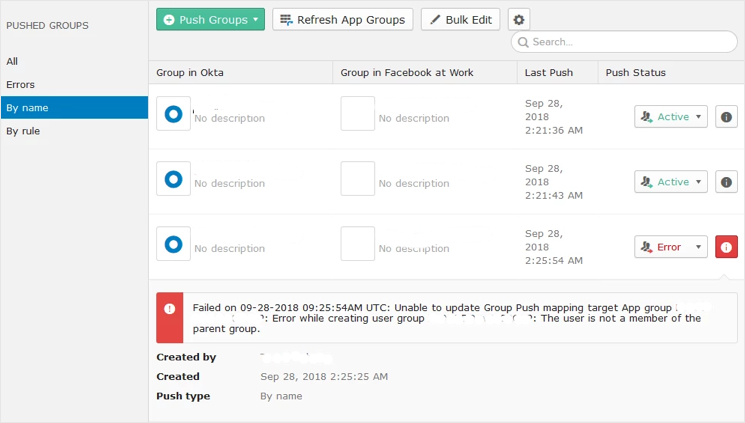Open the Active status dropdown in second row
Screen dimensions: 745x423
tap(670, 181)
